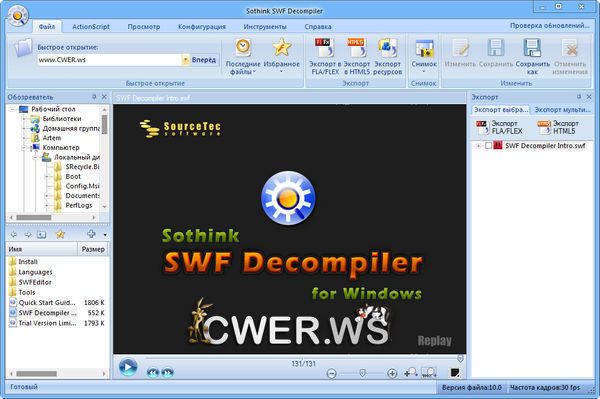The height and width of the screenshot is (399, 600).
Task: Sort by Размер column header
Action: click(x=93, y=249)
